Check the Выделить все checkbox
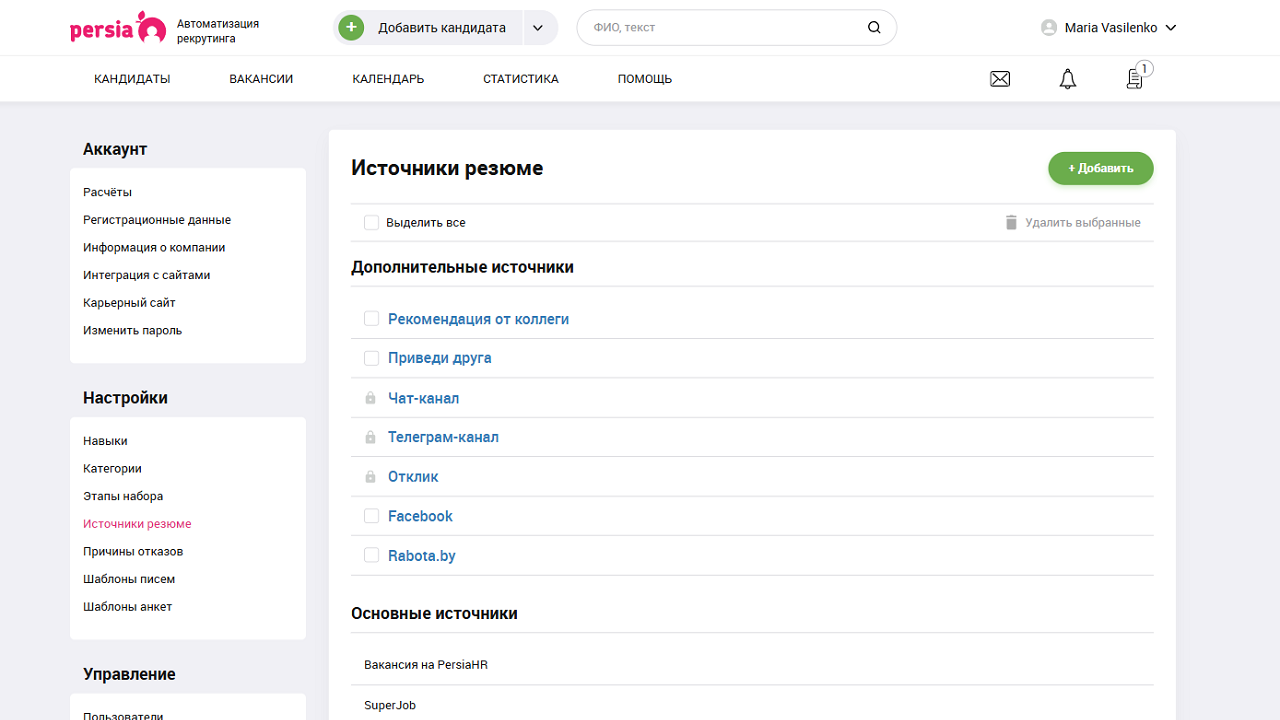The width and height of the screenshot is (1280, 720). [371, 222]
